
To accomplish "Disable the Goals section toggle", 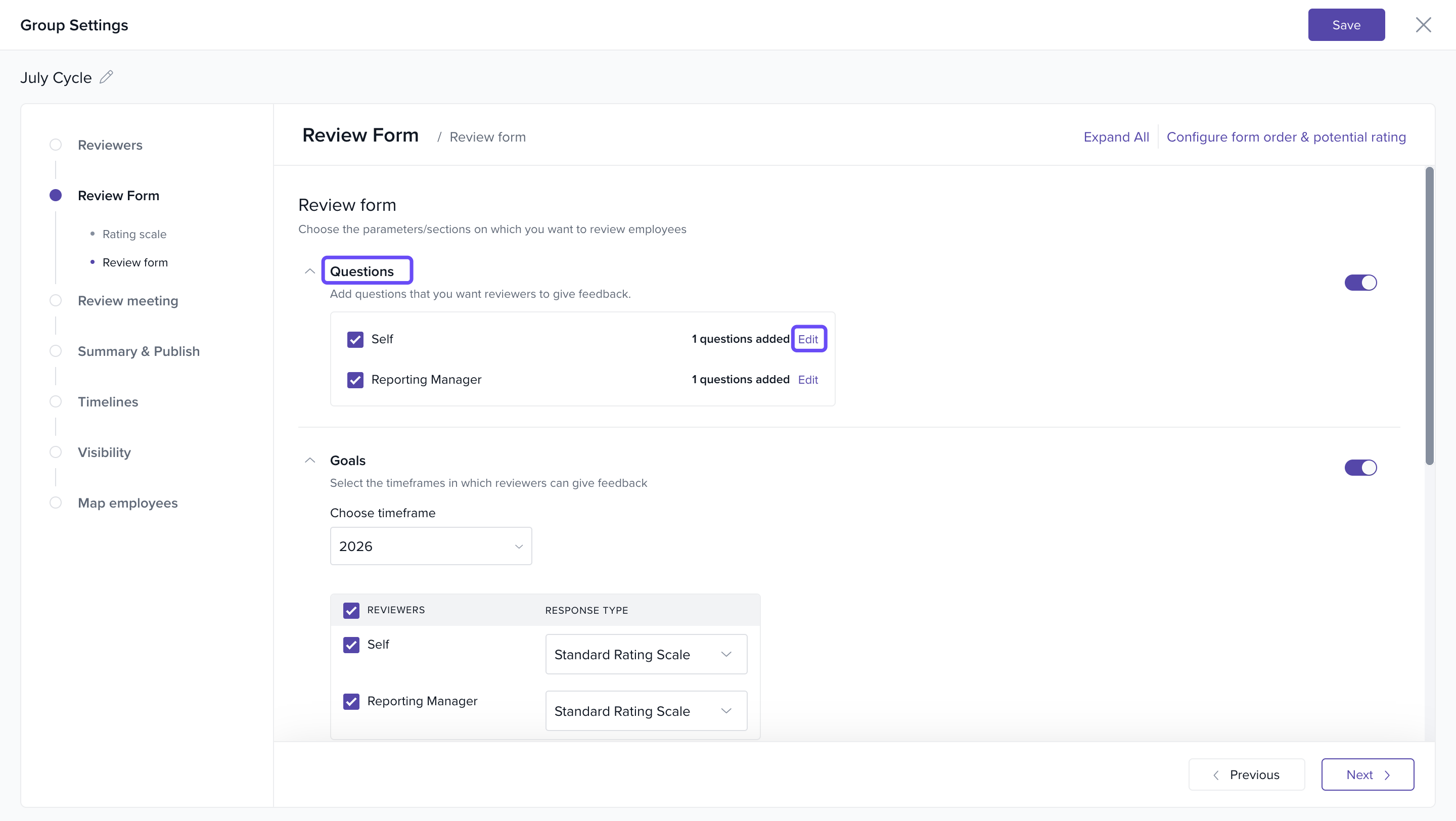I will pyautogui.click(x=1360, y=467).
